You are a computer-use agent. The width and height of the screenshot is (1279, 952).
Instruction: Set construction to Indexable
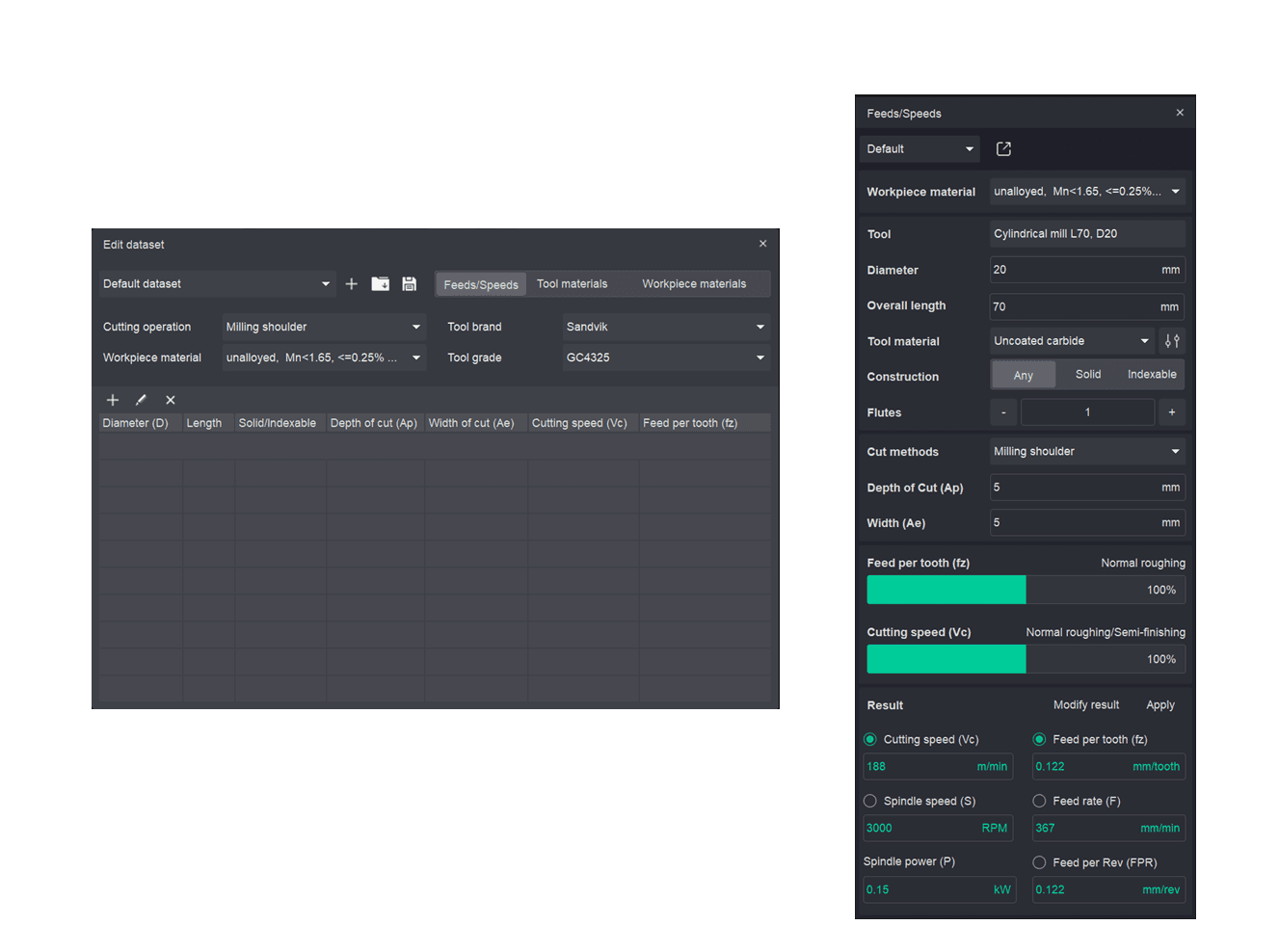coord(1152,375)
